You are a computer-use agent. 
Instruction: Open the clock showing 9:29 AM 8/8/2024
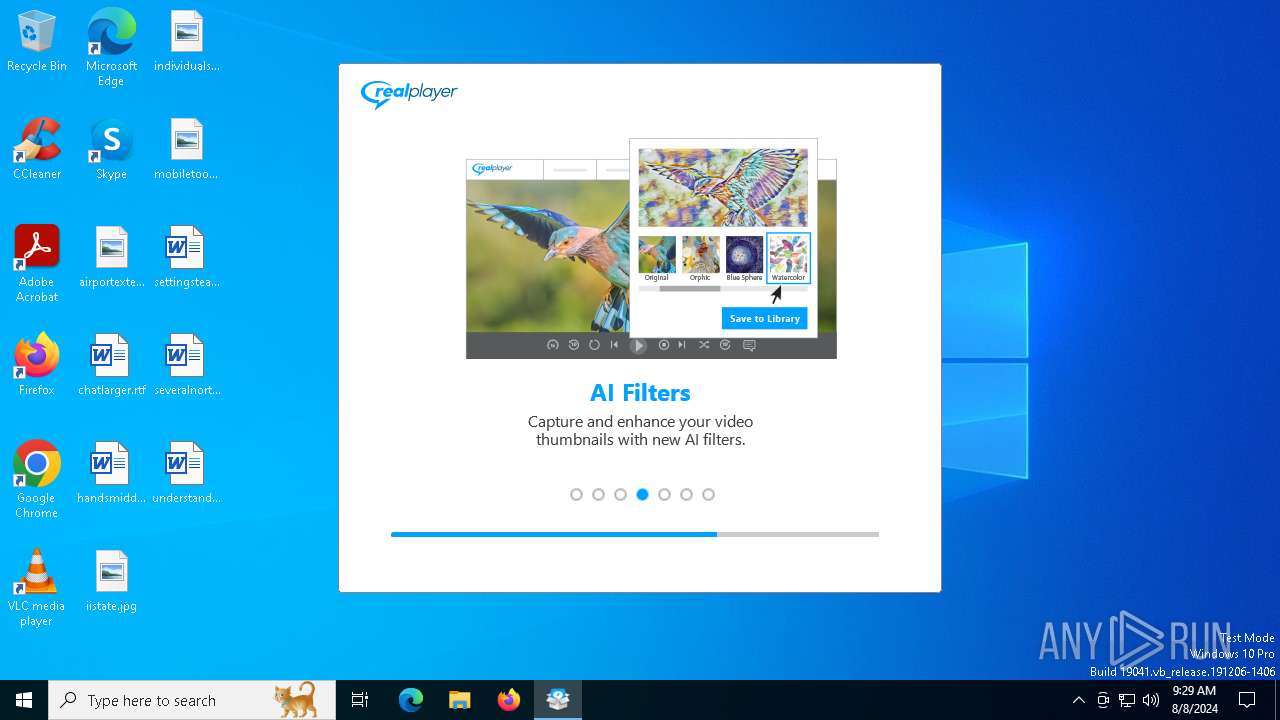click(1193, 700)
